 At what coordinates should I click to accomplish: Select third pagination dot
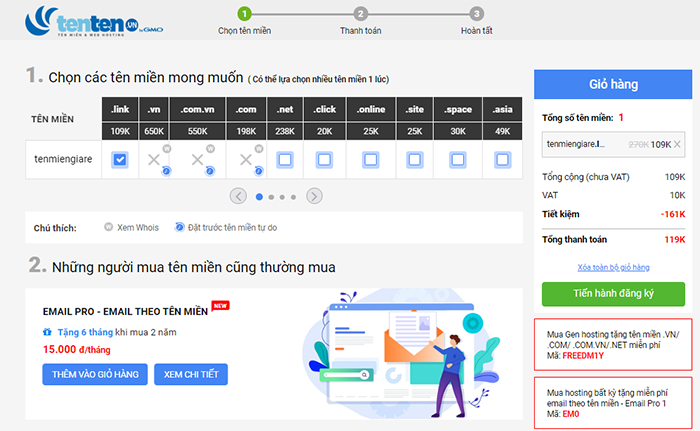tap(282, 197)
